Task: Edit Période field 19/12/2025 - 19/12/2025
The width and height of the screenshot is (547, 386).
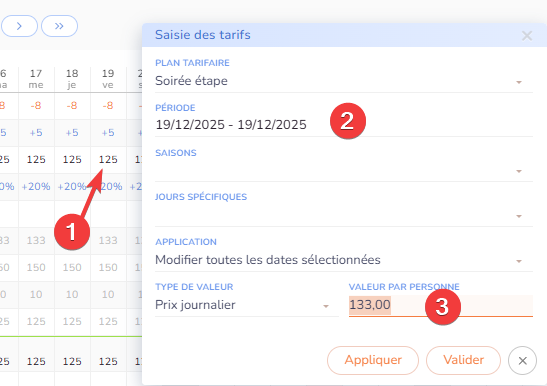Action: [x=344, y=125]
